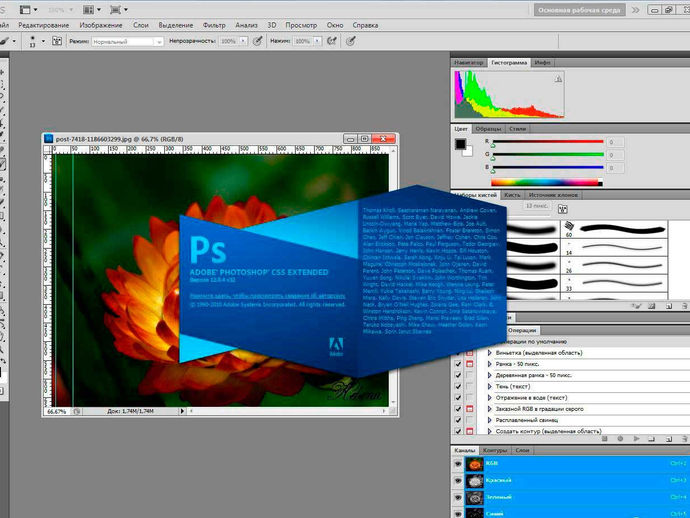This screenshot has width=690, height=518.
Task: Expand the Расплавленный свинец action triangle
Action: coord(489,420)
